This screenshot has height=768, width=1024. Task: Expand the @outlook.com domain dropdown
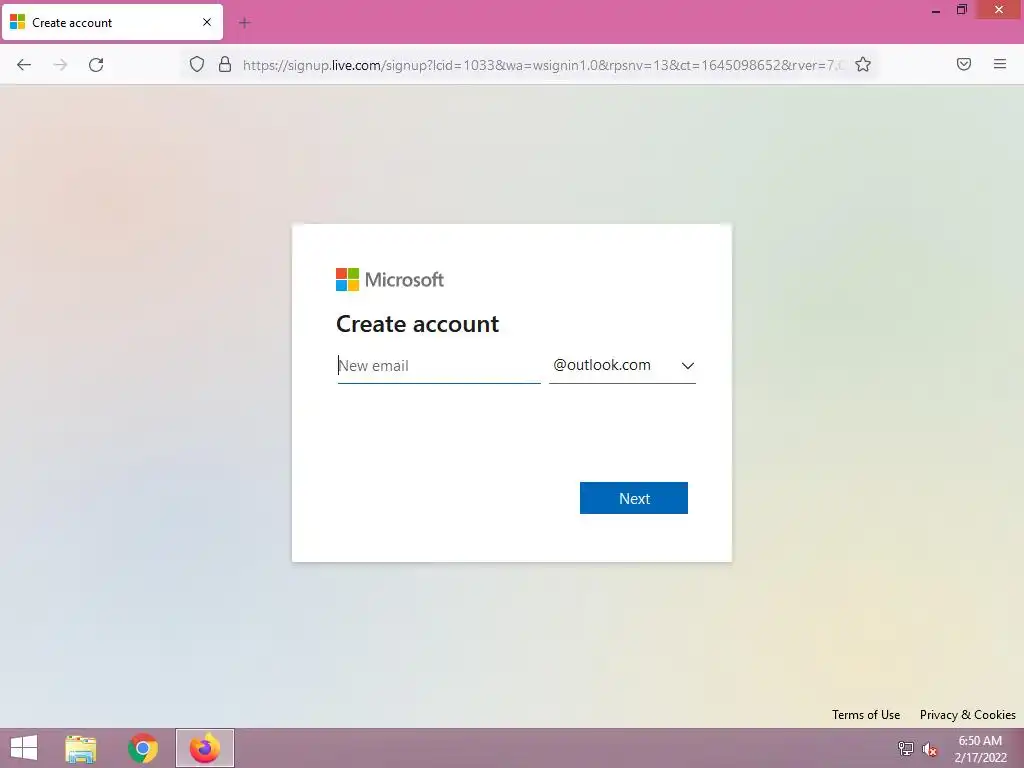(622, 366)
